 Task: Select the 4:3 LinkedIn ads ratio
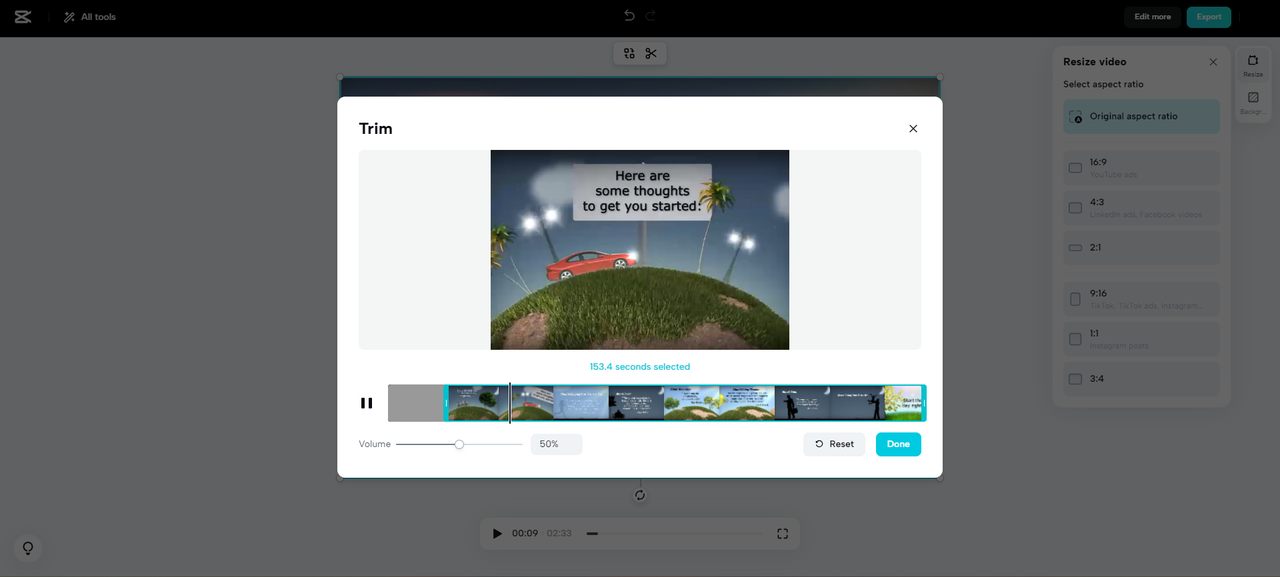coord(1140,206)
